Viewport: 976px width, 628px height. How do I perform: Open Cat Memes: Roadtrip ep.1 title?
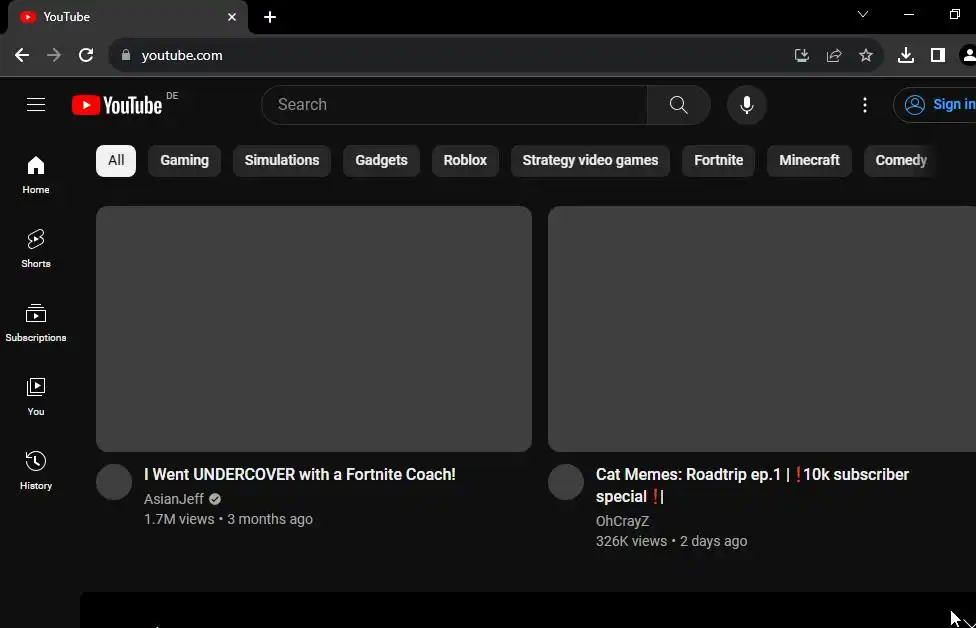[x=752, y=485]
